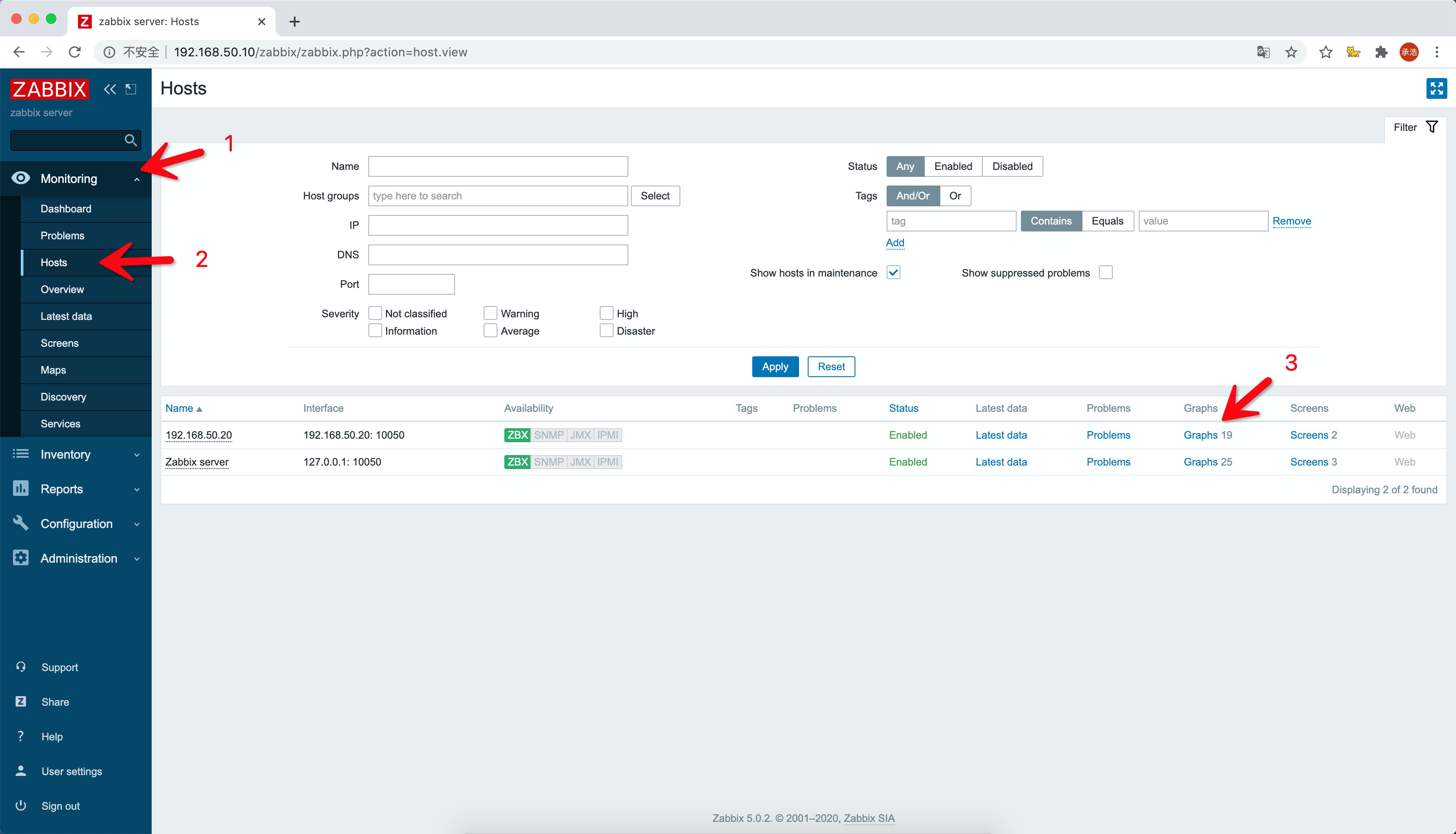Enter kiosk mode via fullscreen icon
The height and width of the screenshot is (834, 1456).
(1436, 88)
